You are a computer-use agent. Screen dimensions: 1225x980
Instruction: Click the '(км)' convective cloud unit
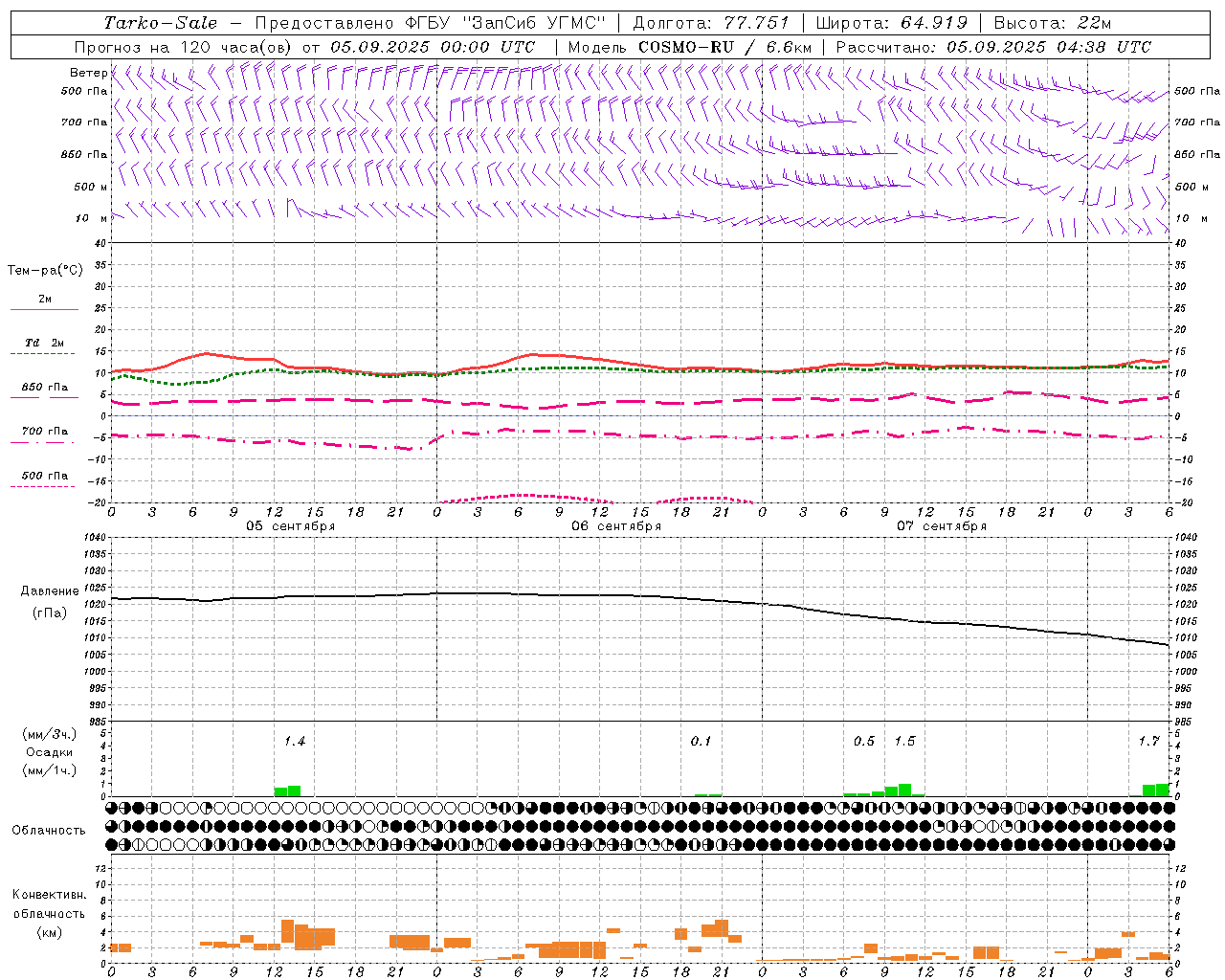pos(49,932)
